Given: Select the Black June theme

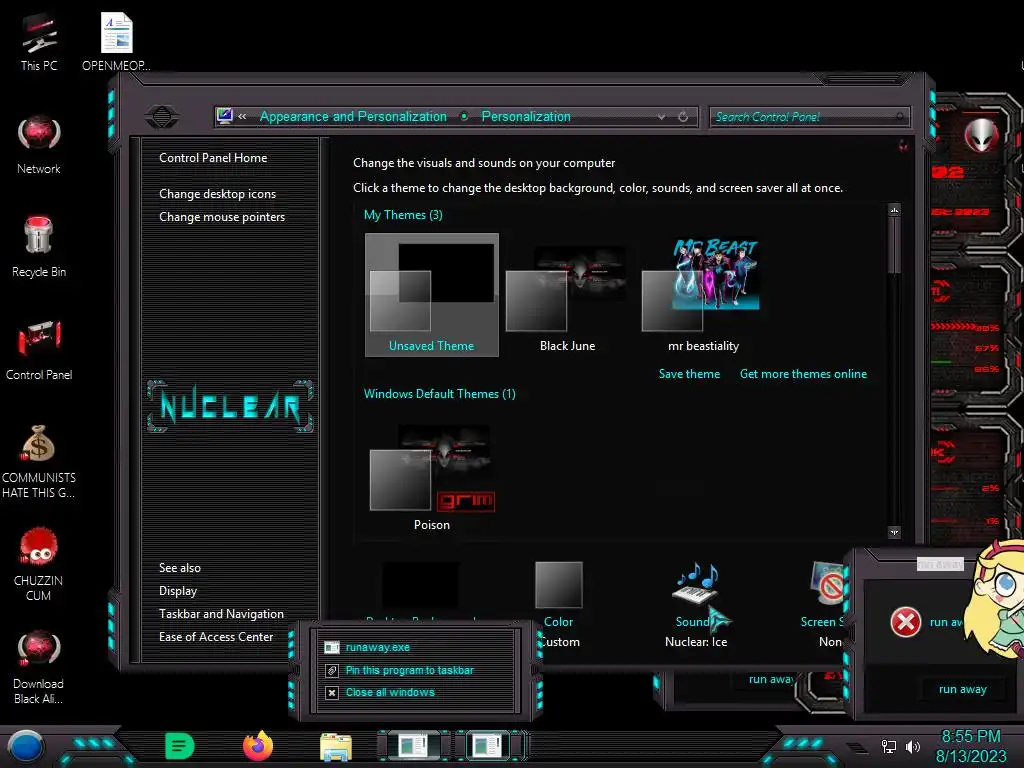Looking at the screenshot, I should tap(567, 297).
